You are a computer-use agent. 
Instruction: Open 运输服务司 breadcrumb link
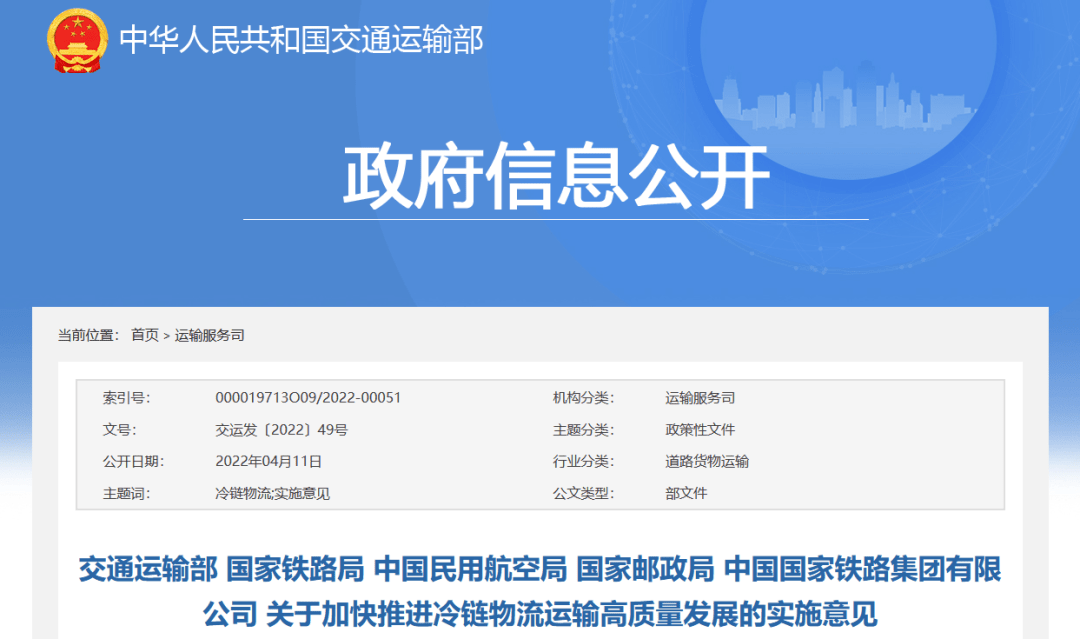pyautogui.click(x=209, y=335)
